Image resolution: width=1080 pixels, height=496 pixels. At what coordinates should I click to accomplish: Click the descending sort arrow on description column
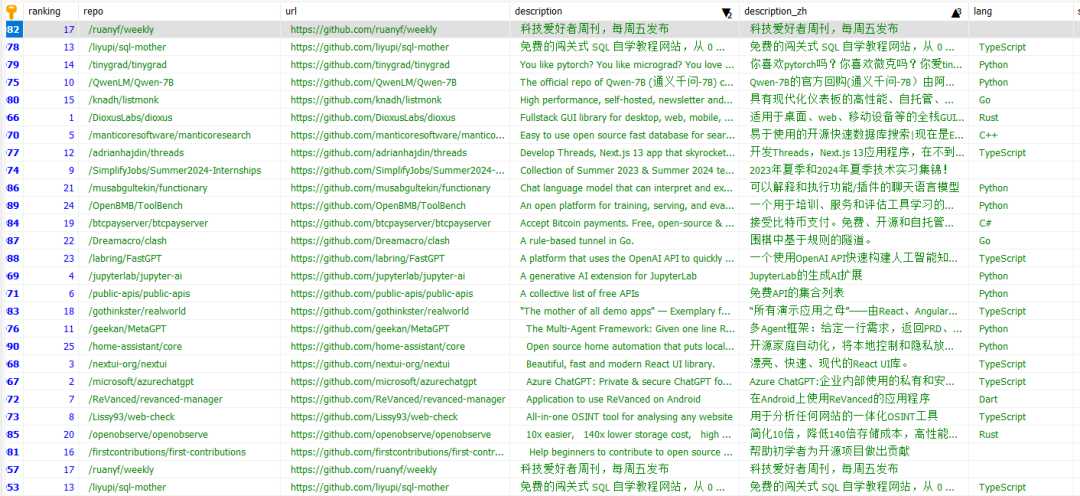pyautogui.click(x=726, y=13)
